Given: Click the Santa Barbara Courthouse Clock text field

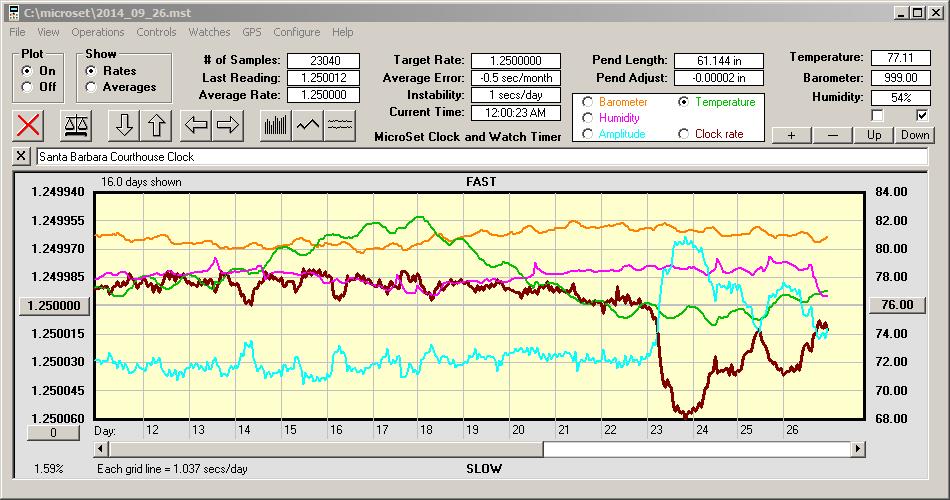Looking at the screenshot, I should point(481,157).
